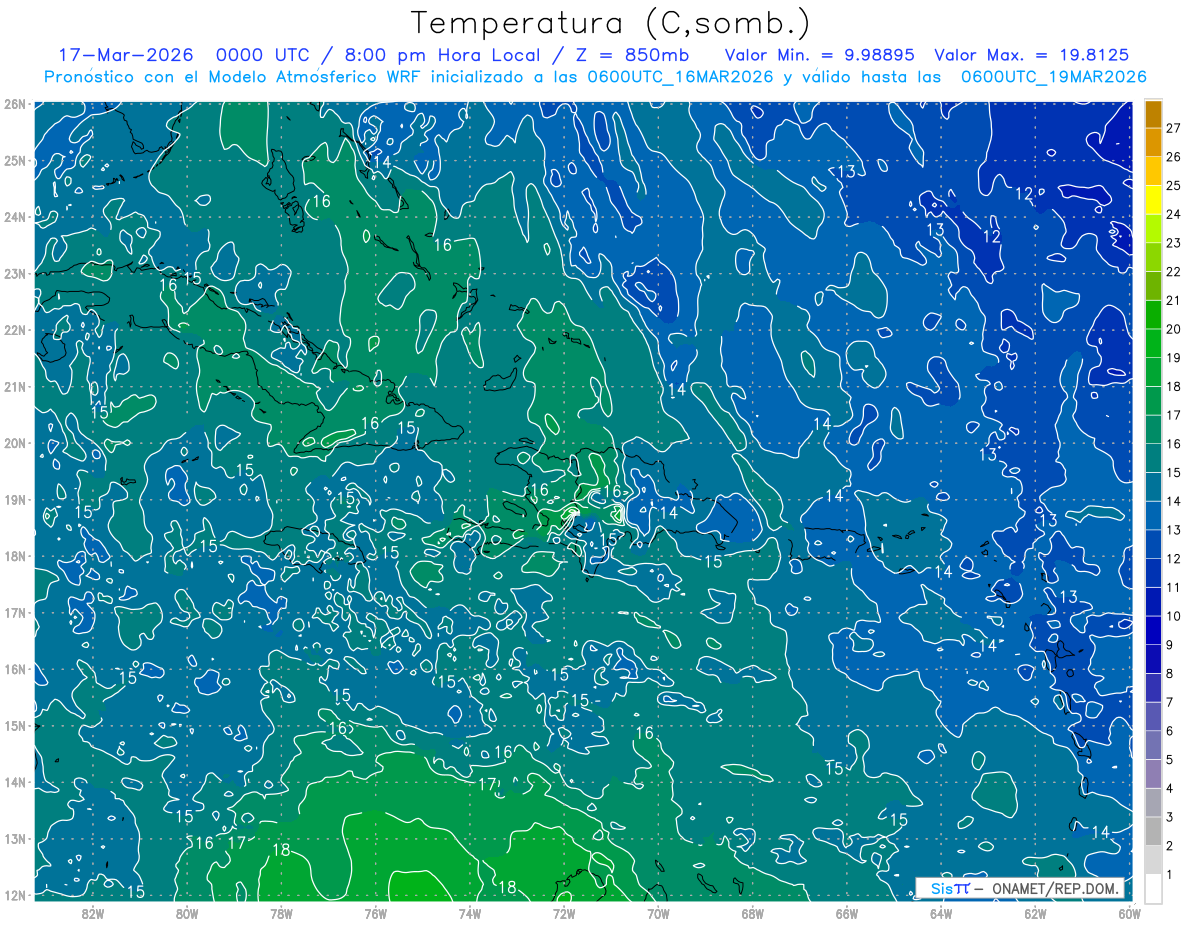Click the '24N' latitude axis label
The image size is (1200, 927).
tap(14, 217)
